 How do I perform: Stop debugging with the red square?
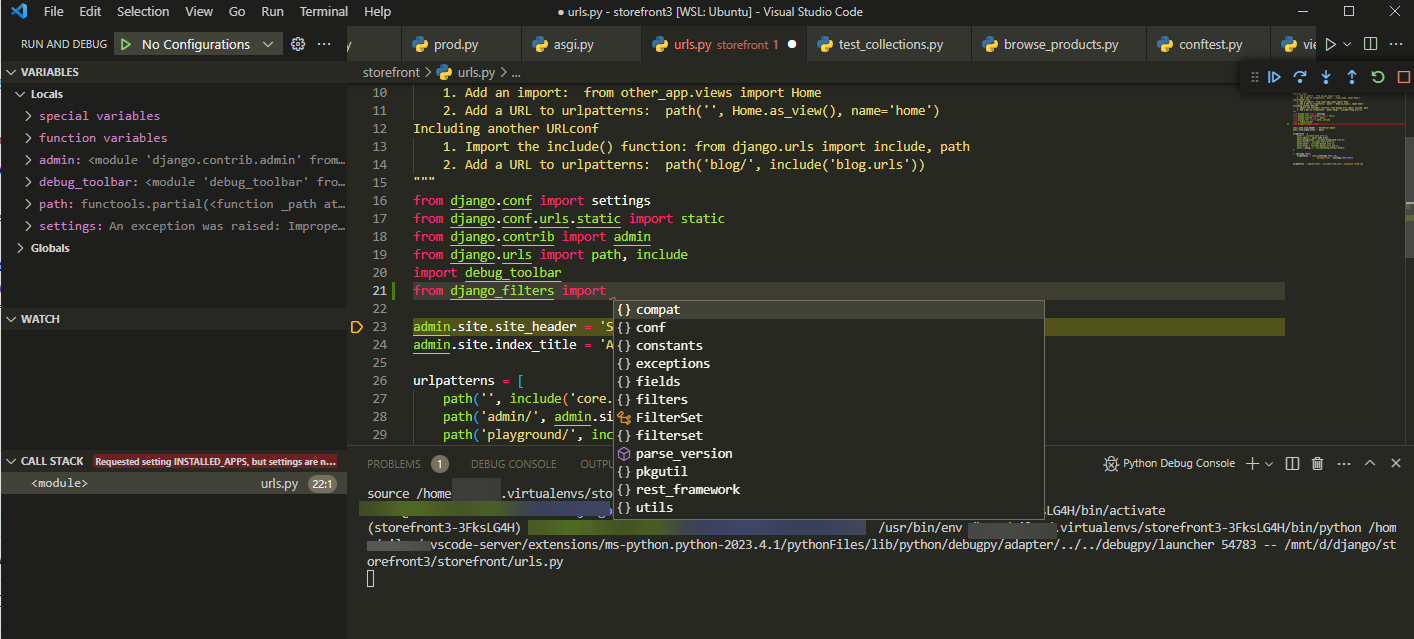click(1402, 77)
